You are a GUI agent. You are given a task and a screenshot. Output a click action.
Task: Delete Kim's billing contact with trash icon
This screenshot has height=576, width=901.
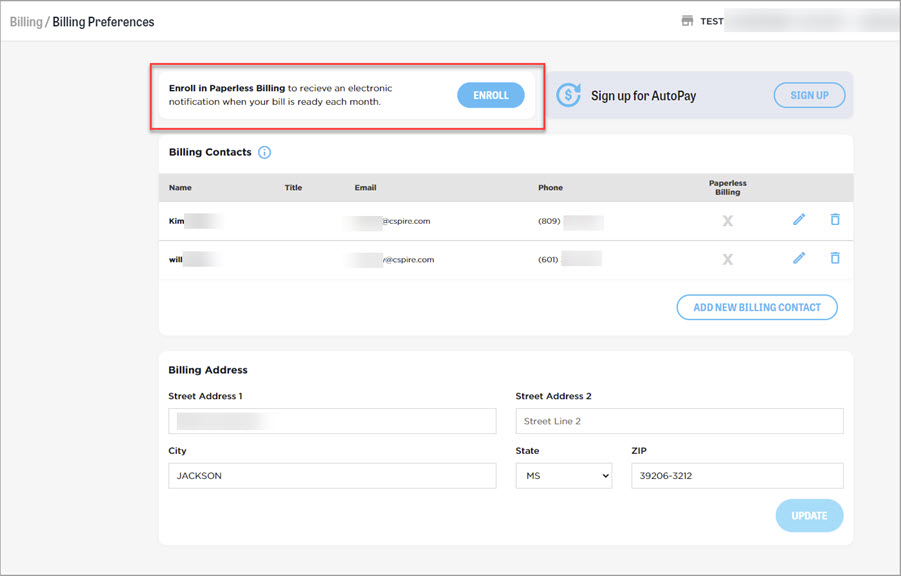pos(835,220)
